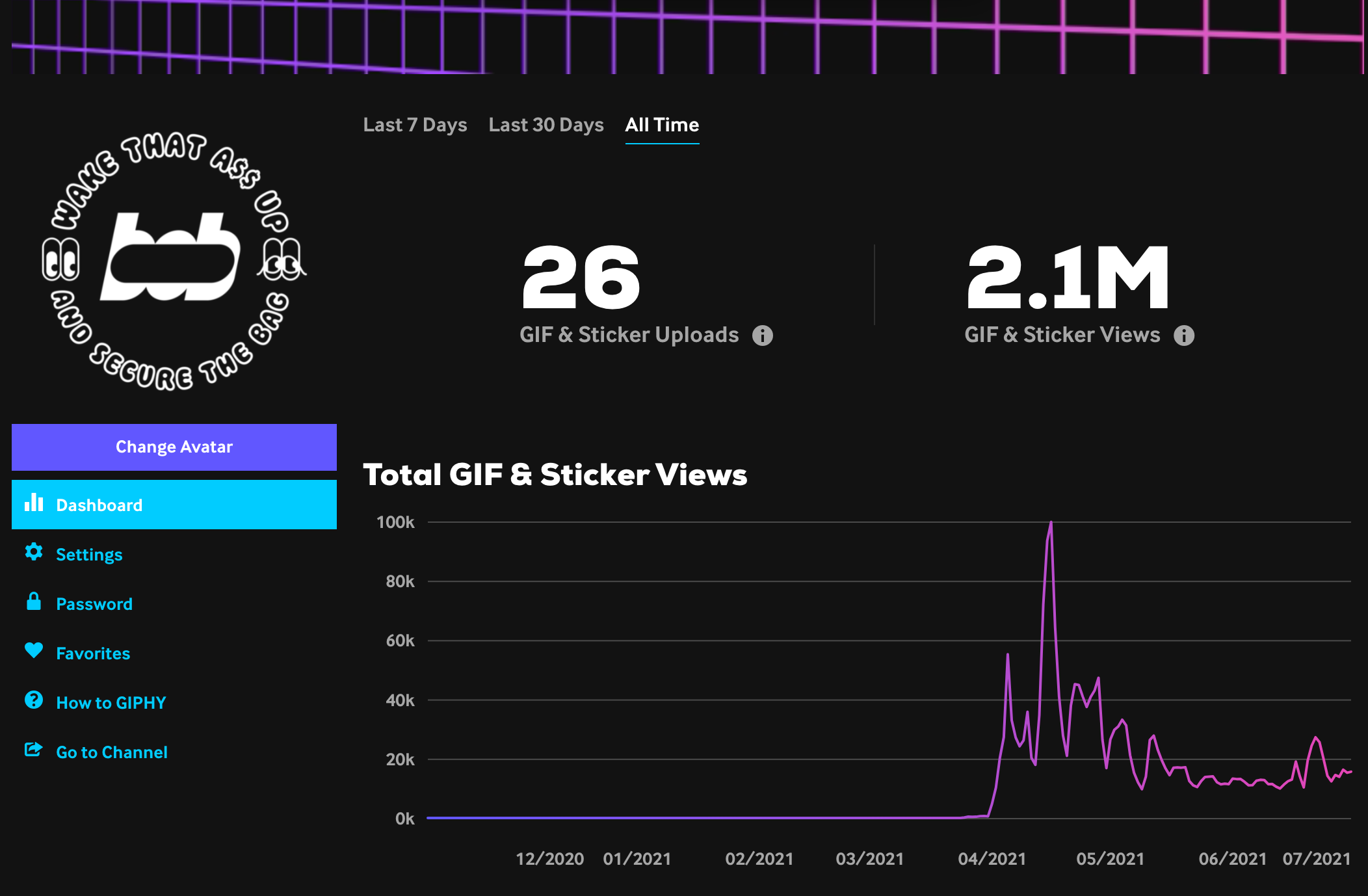Open the Favorites link
Viewport: 1368px width, 896px height.
click(x=93, y=653)
